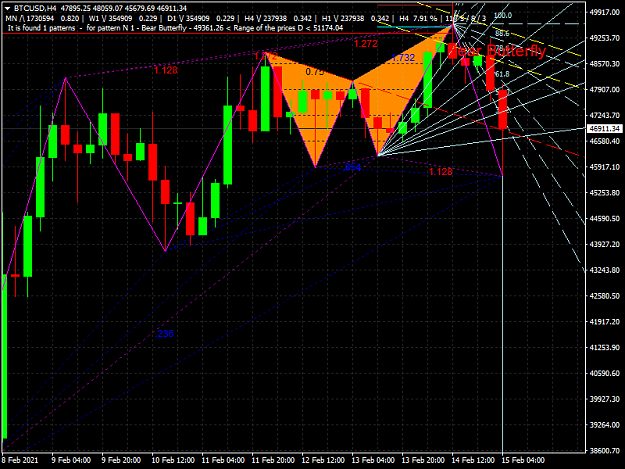The height and width of the screenshot is (469, 625).
Task: Click the 61.8 Fibonacci level label
Action: click(x=502, y=74)
